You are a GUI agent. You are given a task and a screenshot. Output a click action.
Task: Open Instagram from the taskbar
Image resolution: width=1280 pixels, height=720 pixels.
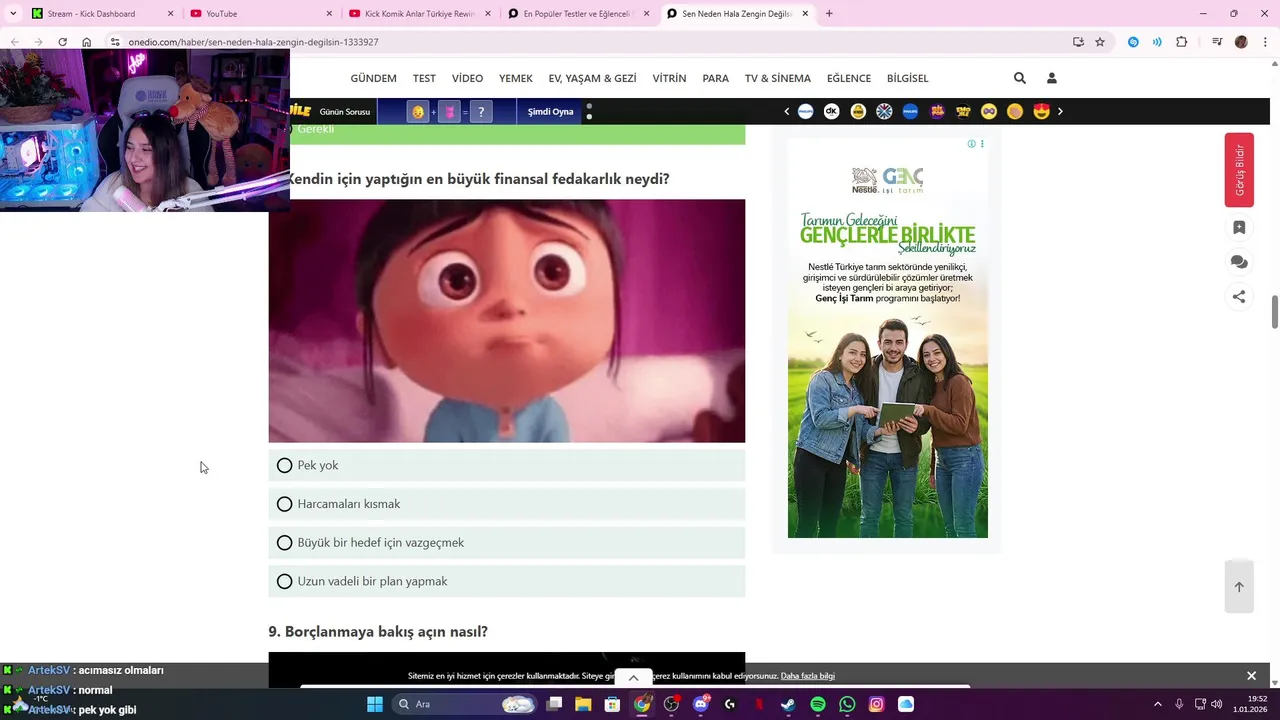coord(877,704)
